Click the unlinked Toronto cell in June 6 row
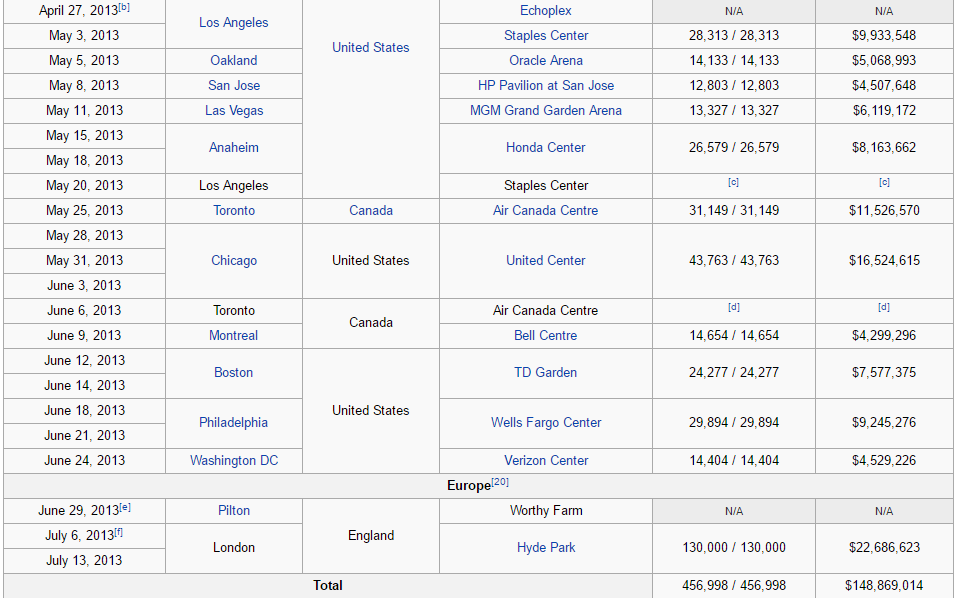Image resolution: width=970 pixels, height=598 pixels. click(234, 310)
